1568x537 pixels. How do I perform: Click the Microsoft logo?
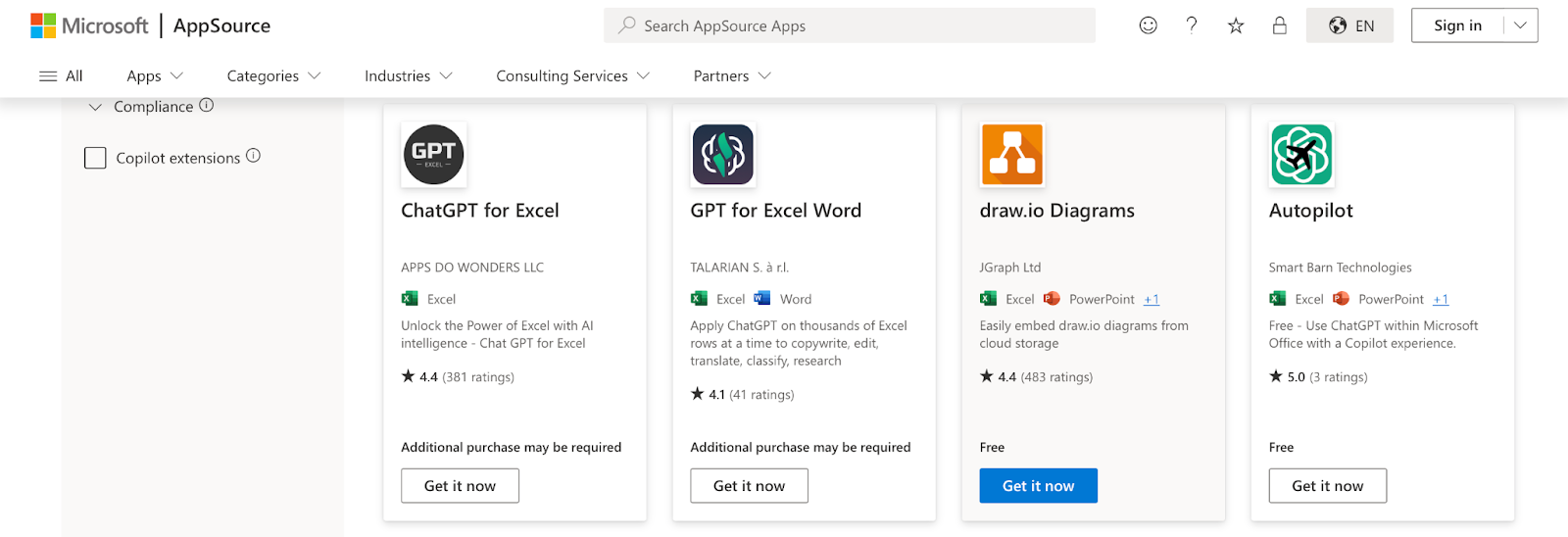coord(89,25)
